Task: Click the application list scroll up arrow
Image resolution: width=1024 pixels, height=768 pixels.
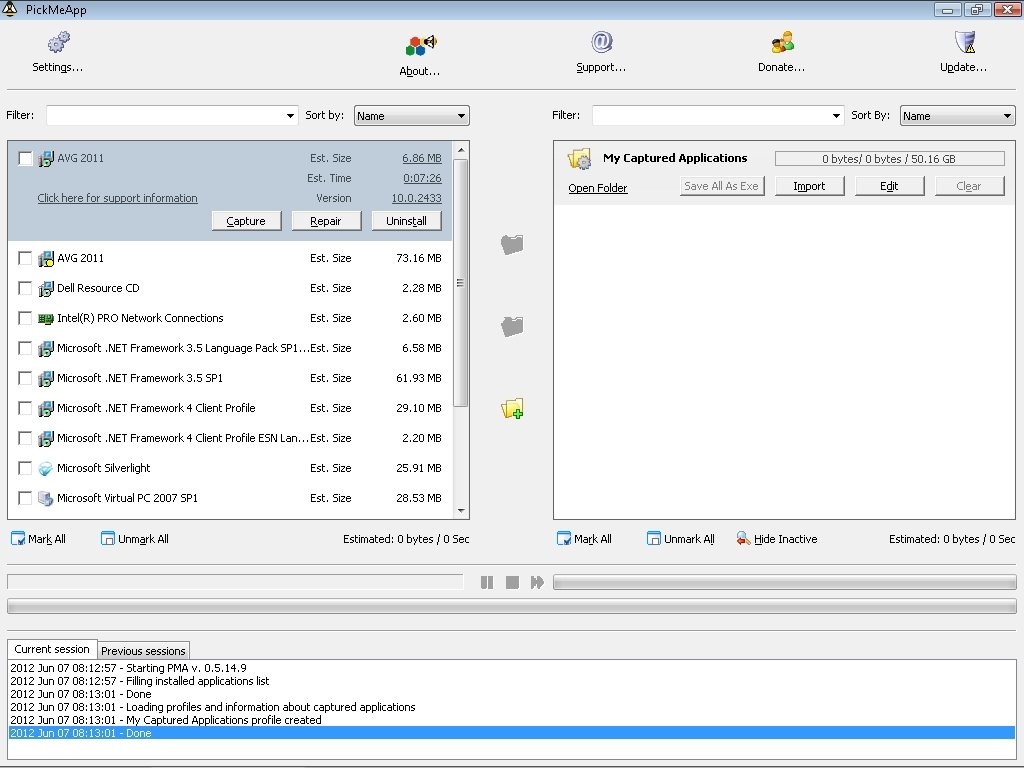Action: [461, 150]
